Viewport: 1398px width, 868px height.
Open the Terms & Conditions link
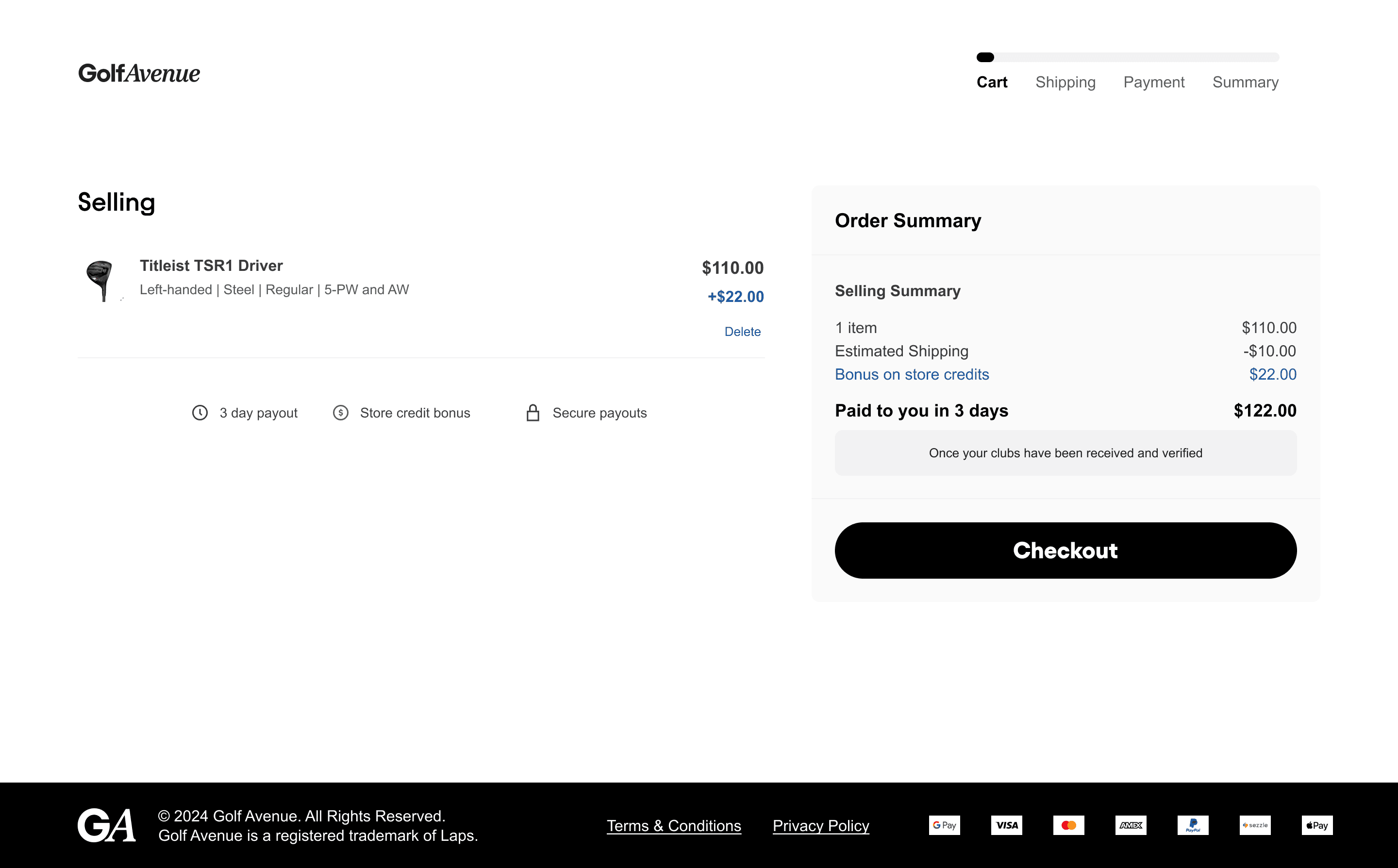[x=674, y=825]
